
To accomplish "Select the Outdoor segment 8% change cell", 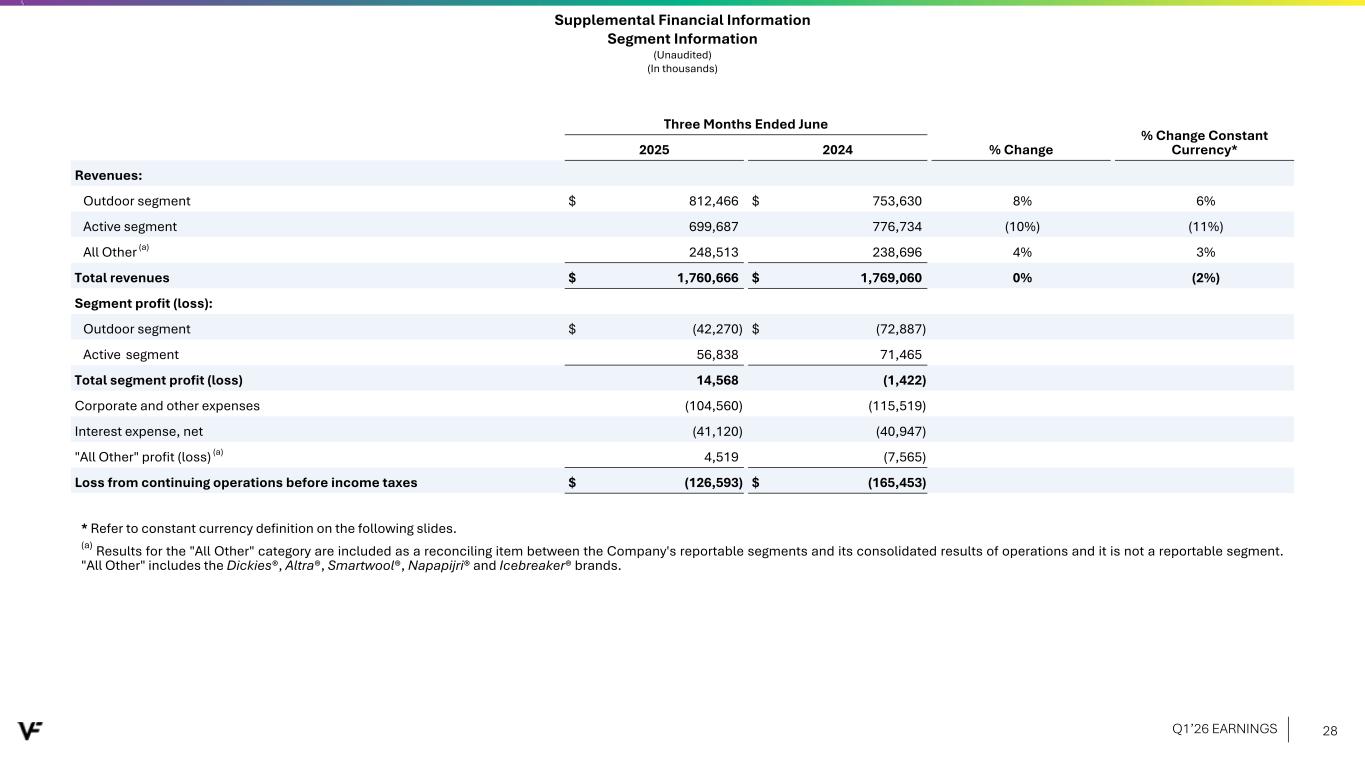I will [x=1021, y=201].
